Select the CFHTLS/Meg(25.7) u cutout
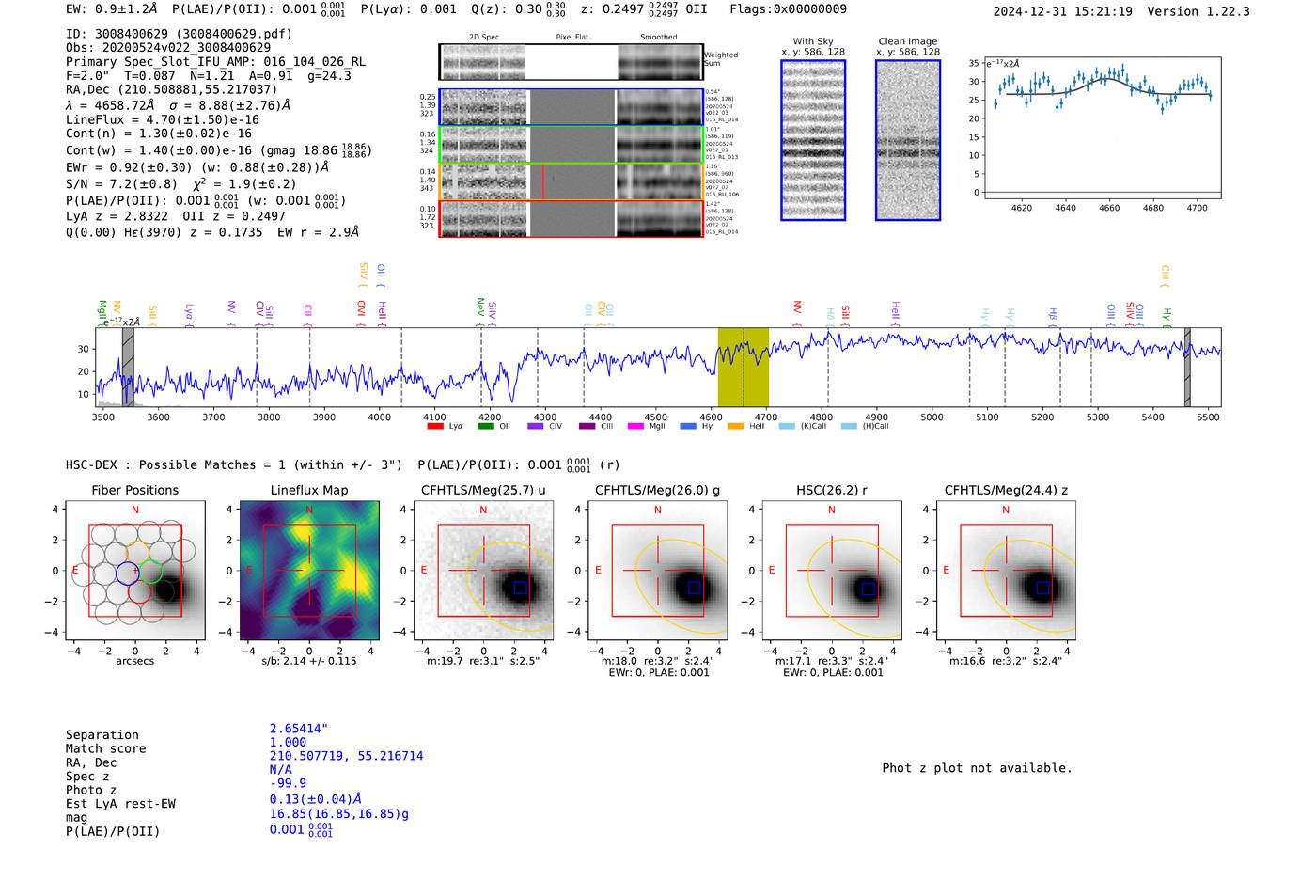This screenshot has width=1316, height=896. [x=483, y=570]
